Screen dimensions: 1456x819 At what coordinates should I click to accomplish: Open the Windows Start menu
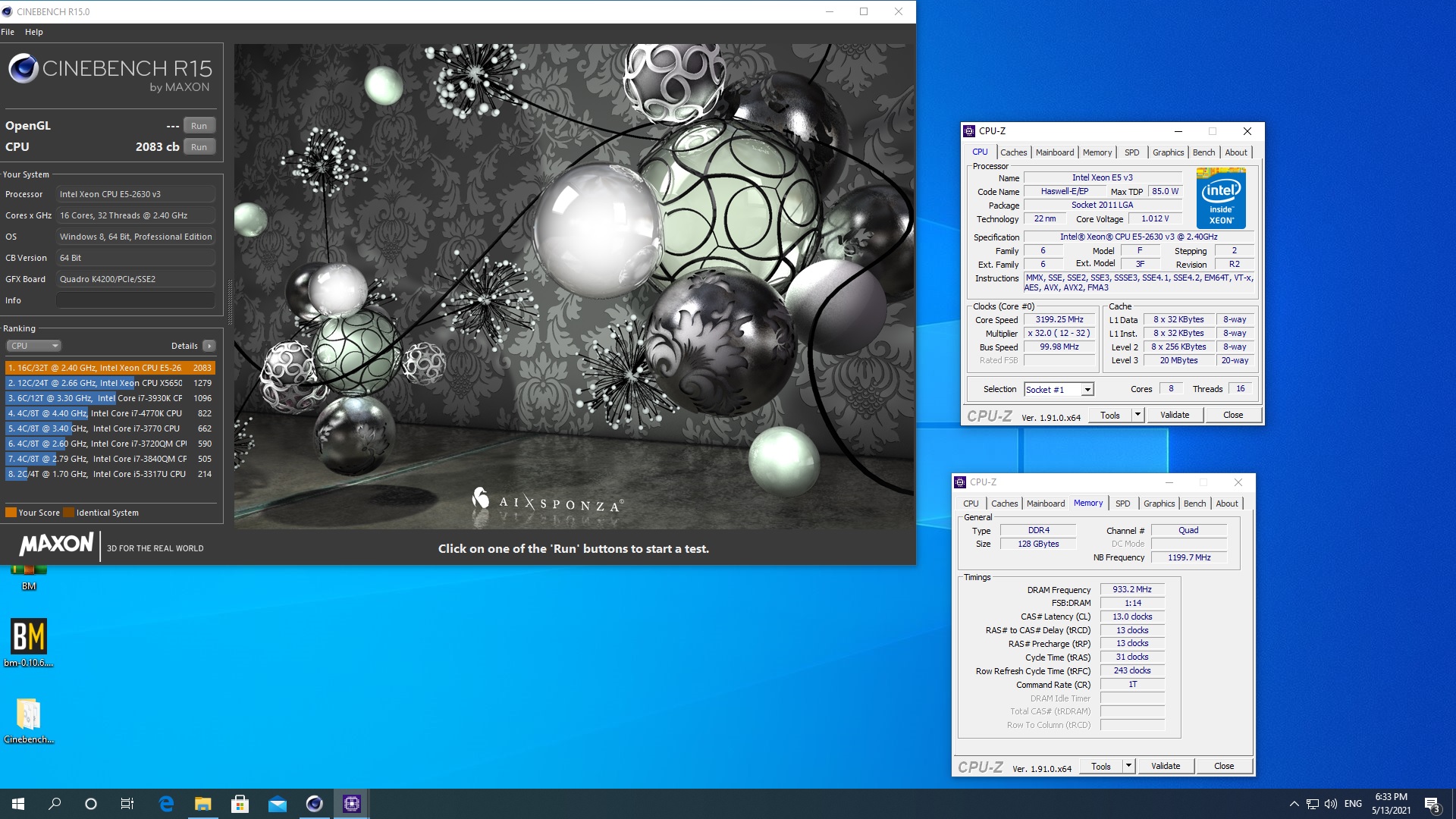pos(18,804)
